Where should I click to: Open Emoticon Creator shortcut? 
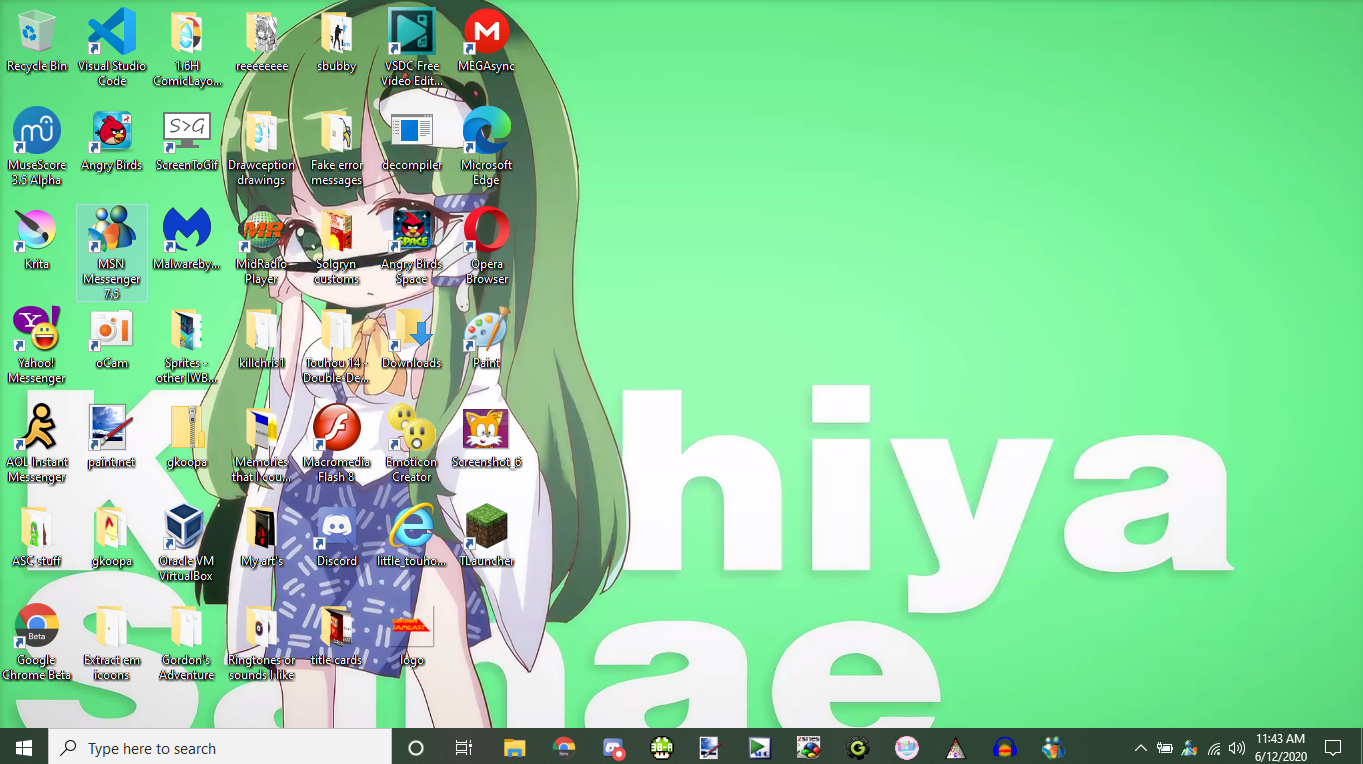pyautogui.click(x=412, y=444)
